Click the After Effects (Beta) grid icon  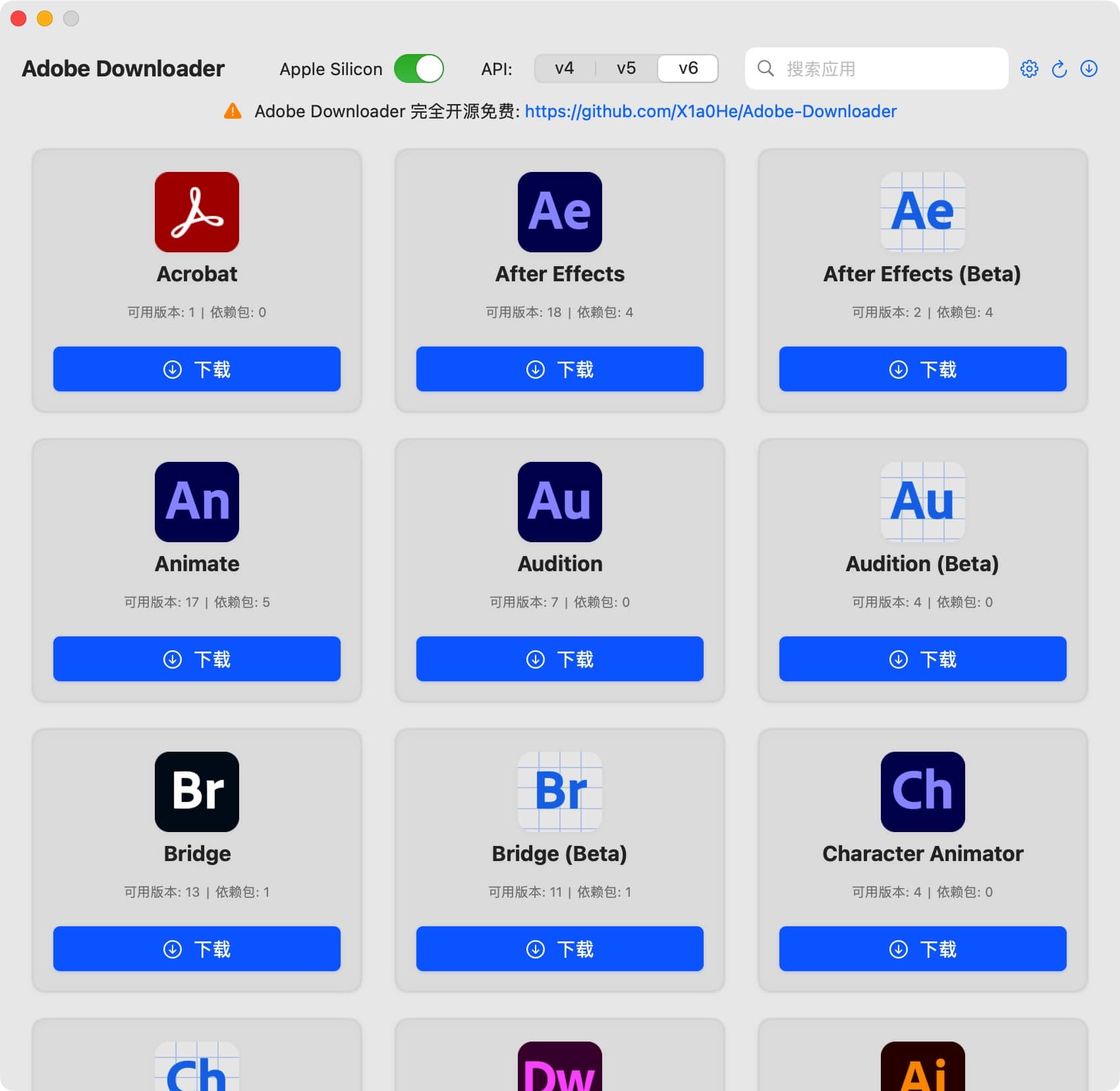pyautogui.click(x=922, y=211)
